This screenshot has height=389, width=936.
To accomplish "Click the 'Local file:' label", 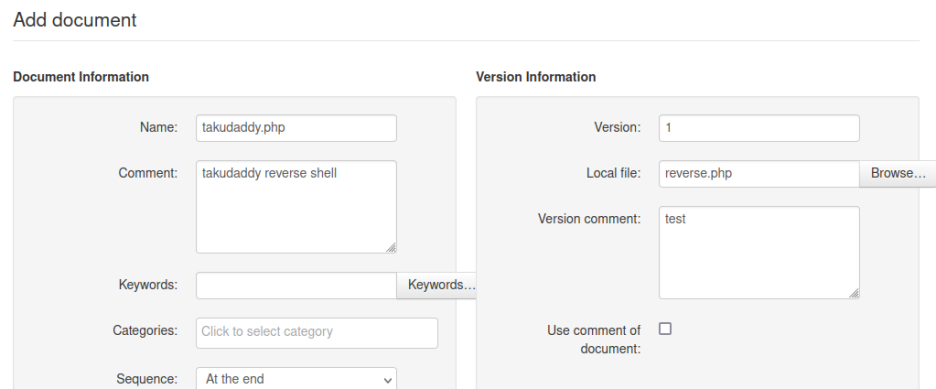I will pos(614,173).
